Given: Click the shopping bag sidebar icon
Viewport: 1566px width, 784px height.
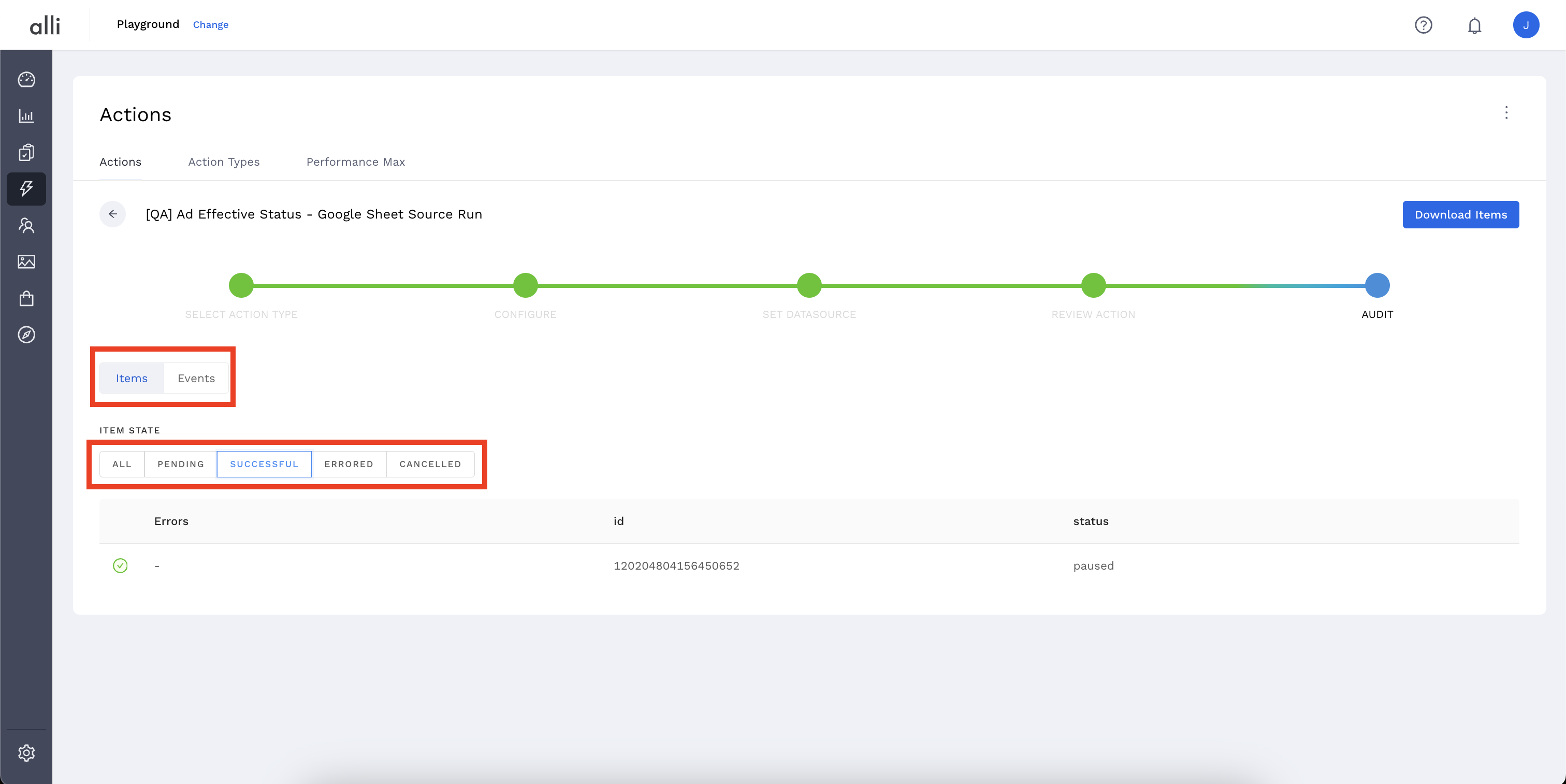Looking at the screenshot, I should (26, 298).
